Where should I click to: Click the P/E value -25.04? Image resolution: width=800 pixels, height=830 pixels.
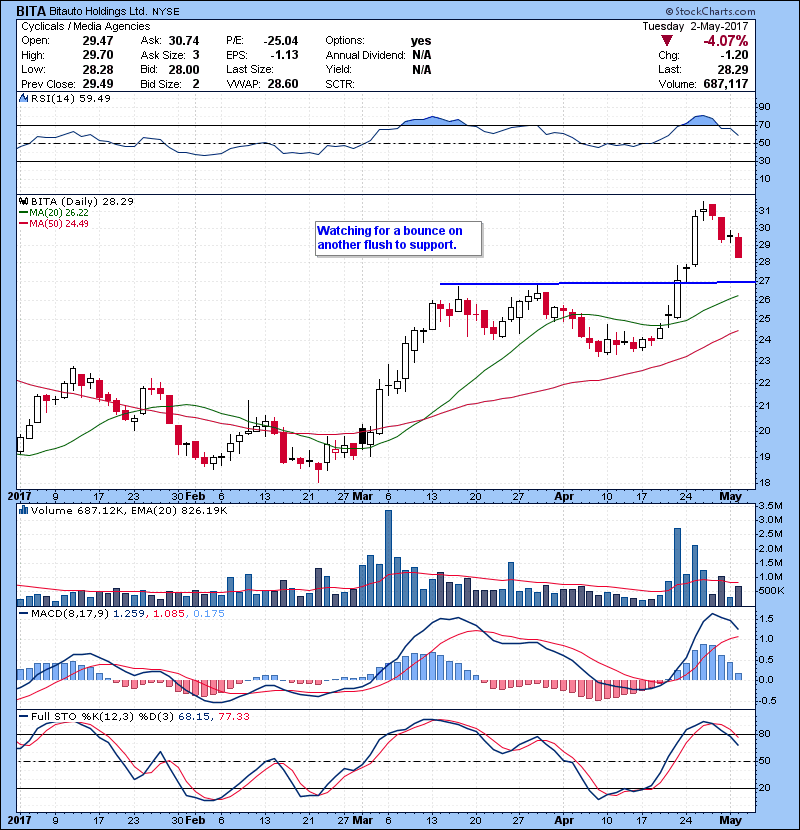click(281, 41)
